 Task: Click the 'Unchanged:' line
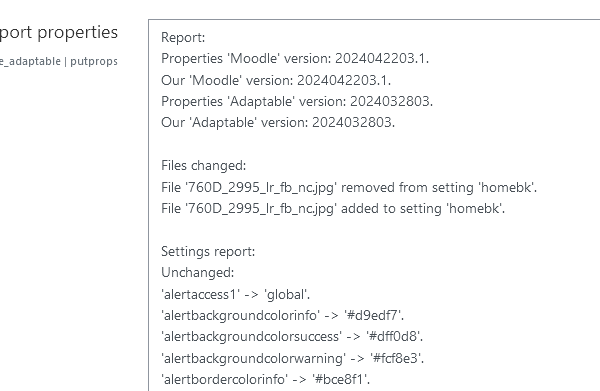[197, 273]
